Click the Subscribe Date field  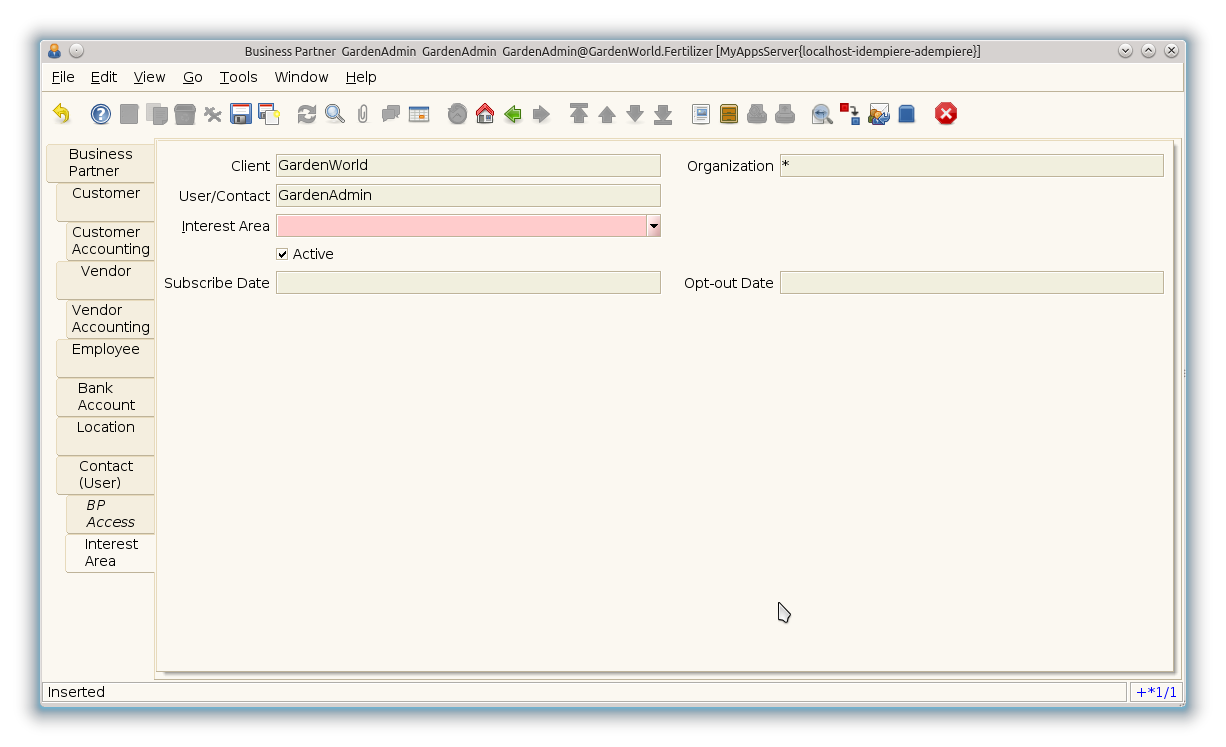pos(468,283)
